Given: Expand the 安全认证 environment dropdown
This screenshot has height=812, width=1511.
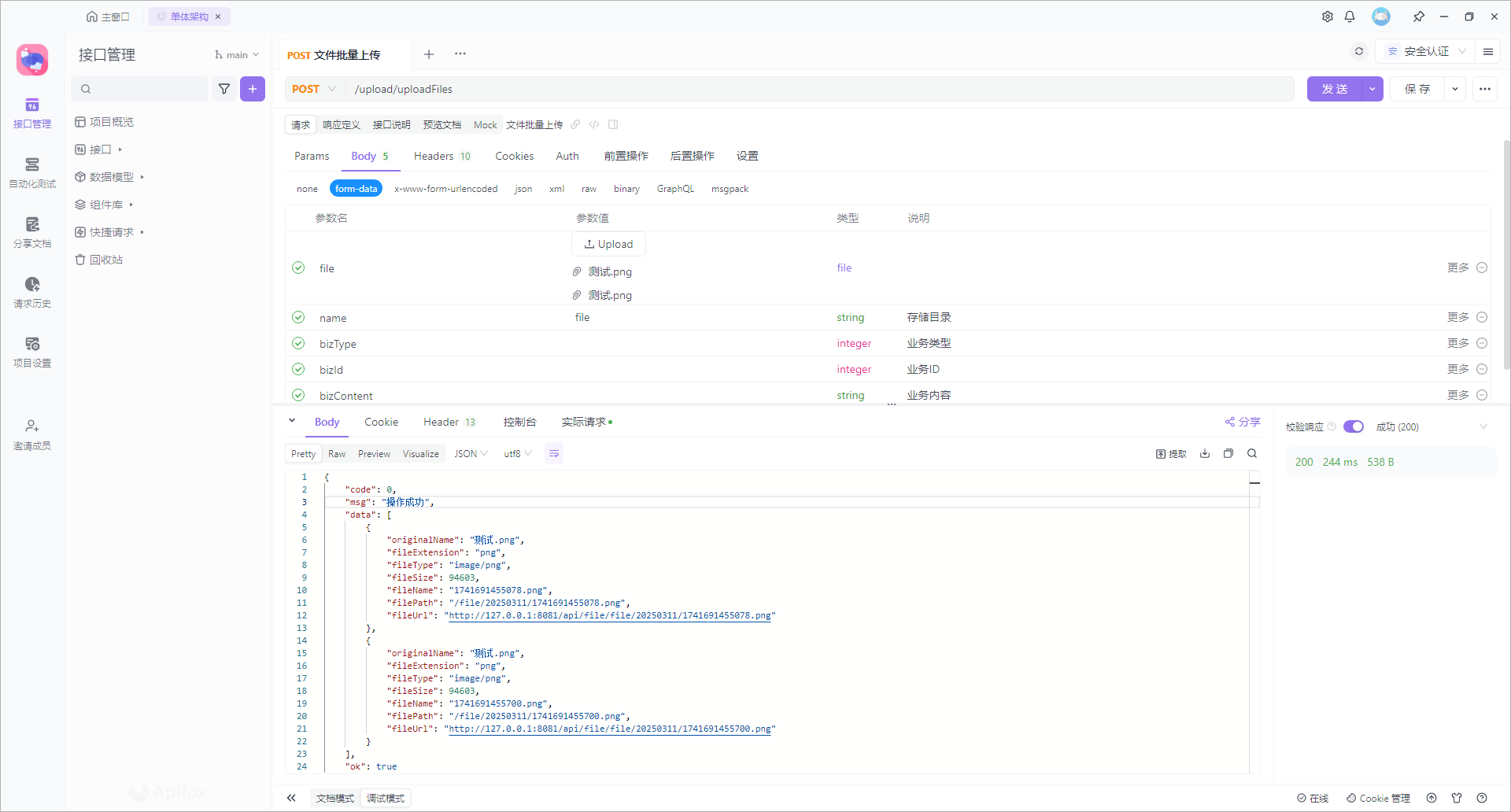Looking at the screenshot, I should coord(1426,51).
